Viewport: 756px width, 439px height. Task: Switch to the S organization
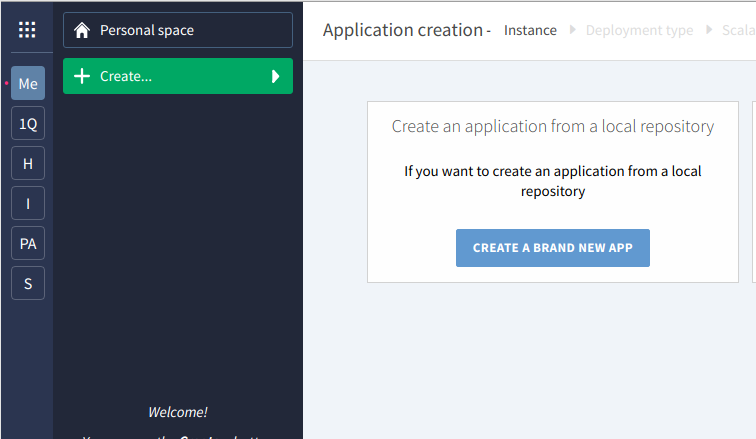[x=28, y=283]
